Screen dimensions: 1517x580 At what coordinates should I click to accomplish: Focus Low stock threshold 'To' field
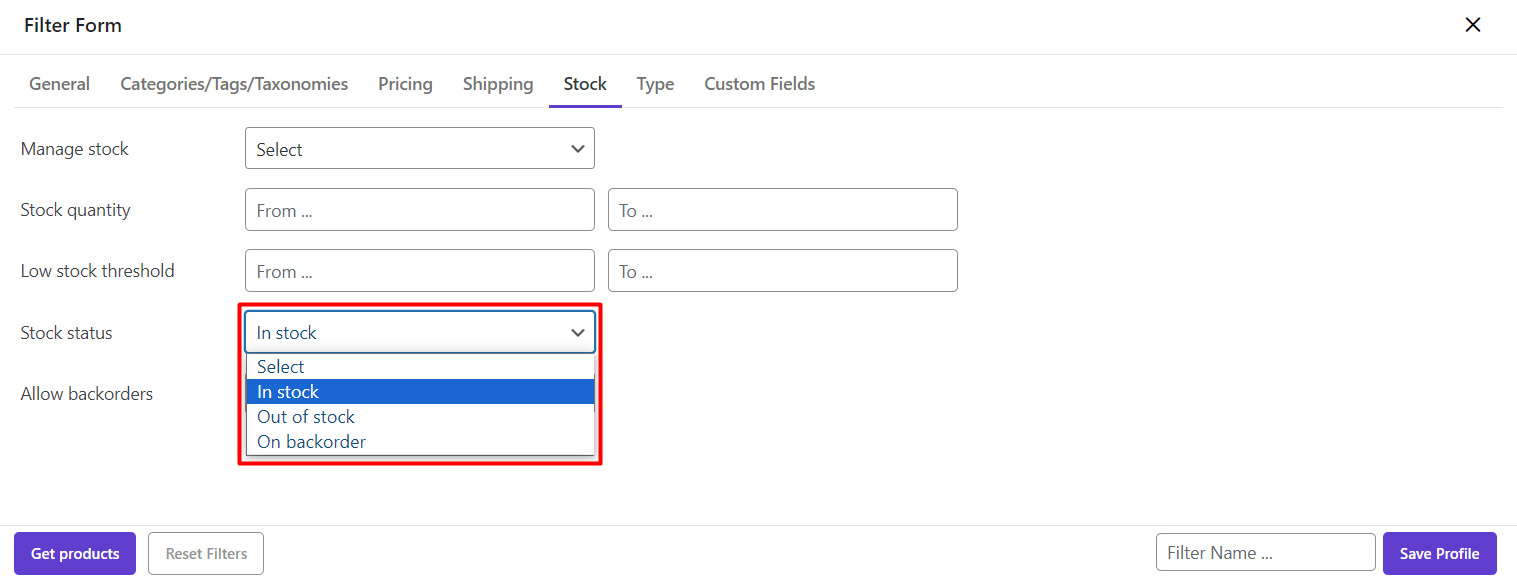coord(782,271)
